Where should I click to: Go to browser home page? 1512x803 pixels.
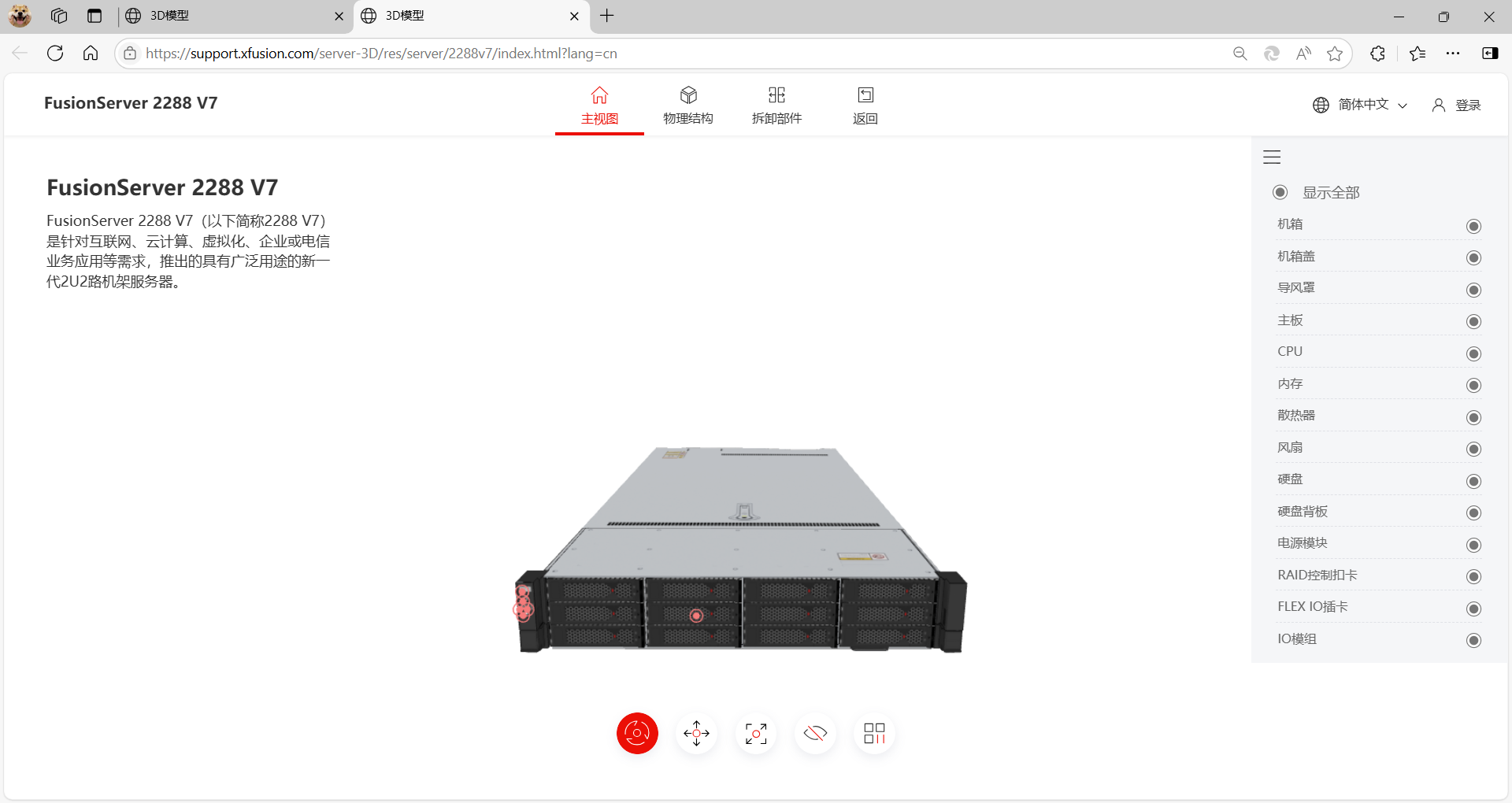[91, 54]
